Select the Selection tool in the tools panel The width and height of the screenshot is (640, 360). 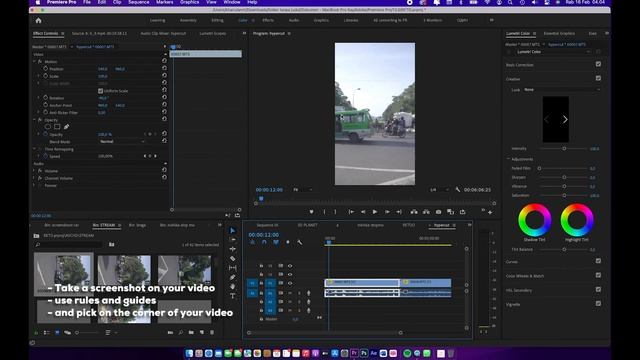233,231
